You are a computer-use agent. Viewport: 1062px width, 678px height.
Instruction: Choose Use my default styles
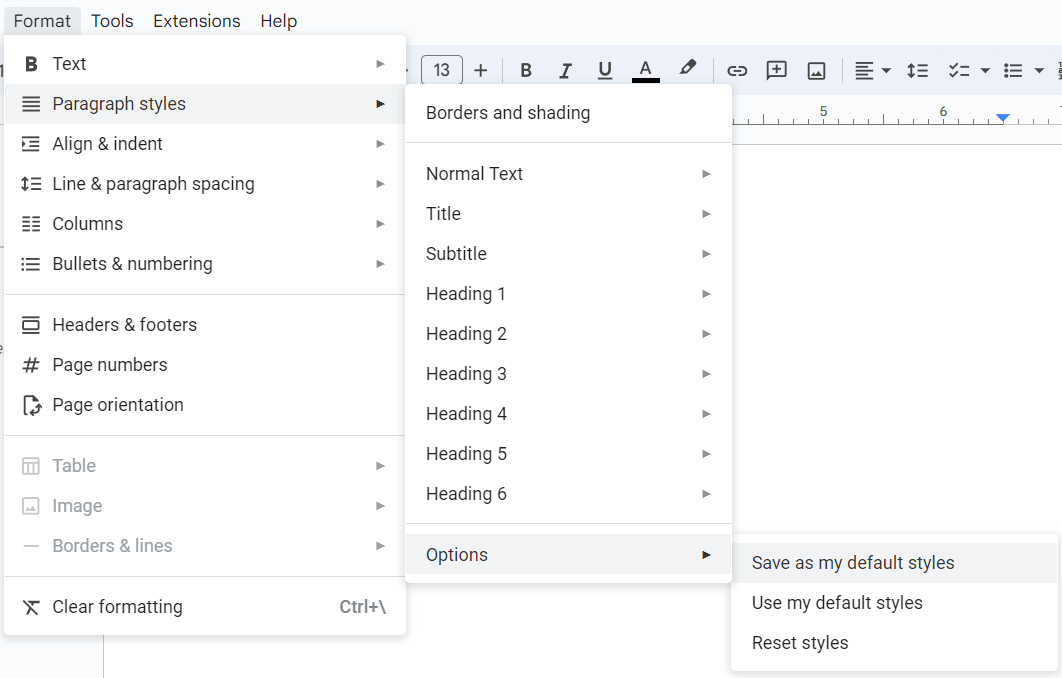point(837,603)
